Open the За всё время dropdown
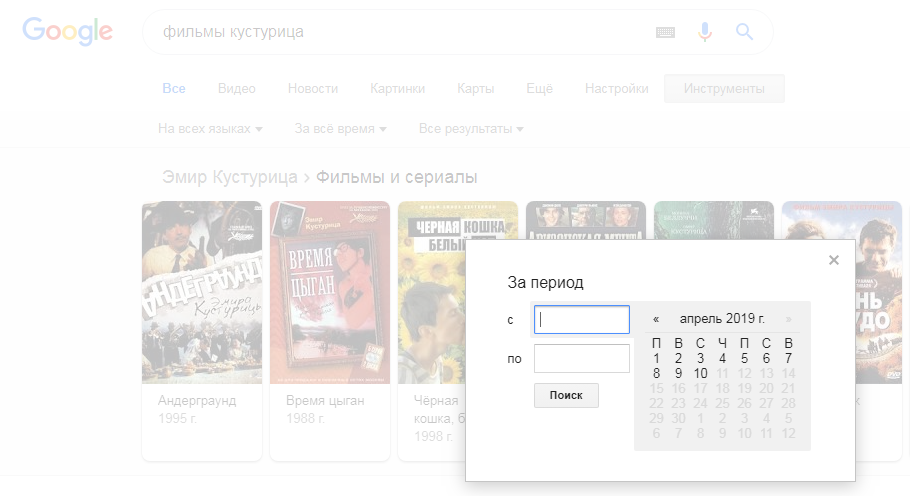 coord(340,129)
